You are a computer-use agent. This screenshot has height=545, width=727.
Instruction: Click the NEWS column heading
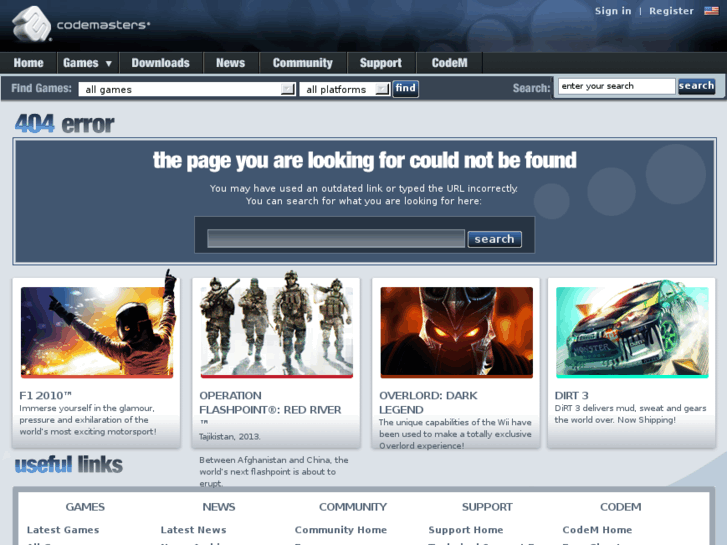tap(219, 507)
